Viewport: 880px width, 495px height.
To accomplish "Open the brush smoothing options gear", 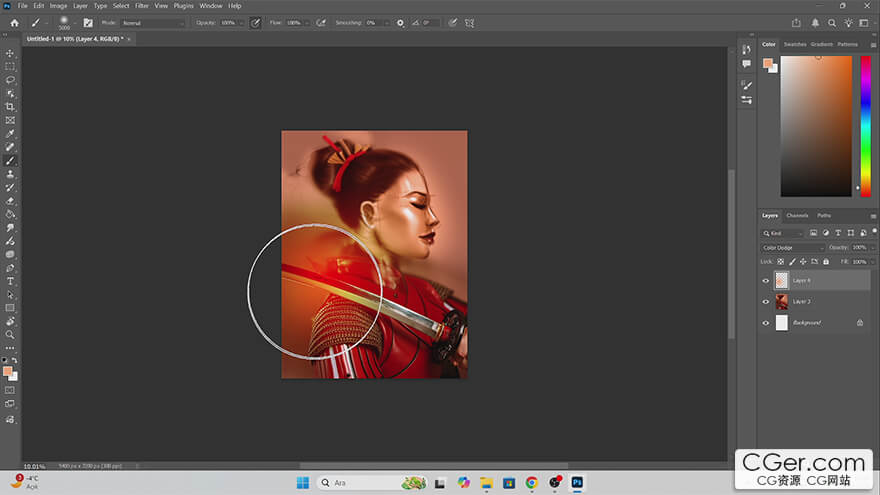I will pos(401,22).
